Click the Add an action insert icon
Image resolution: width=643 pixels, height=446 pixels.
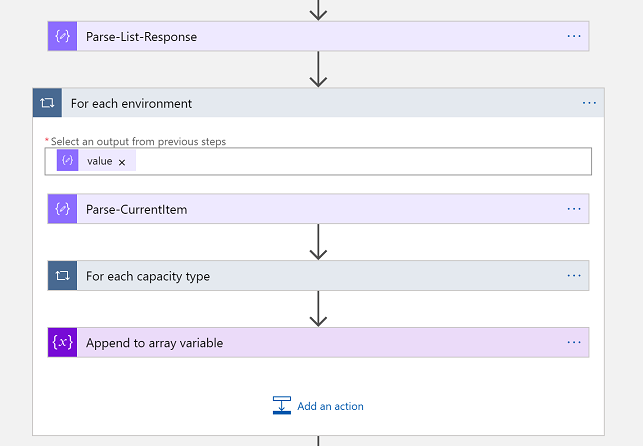click(282, 406)
